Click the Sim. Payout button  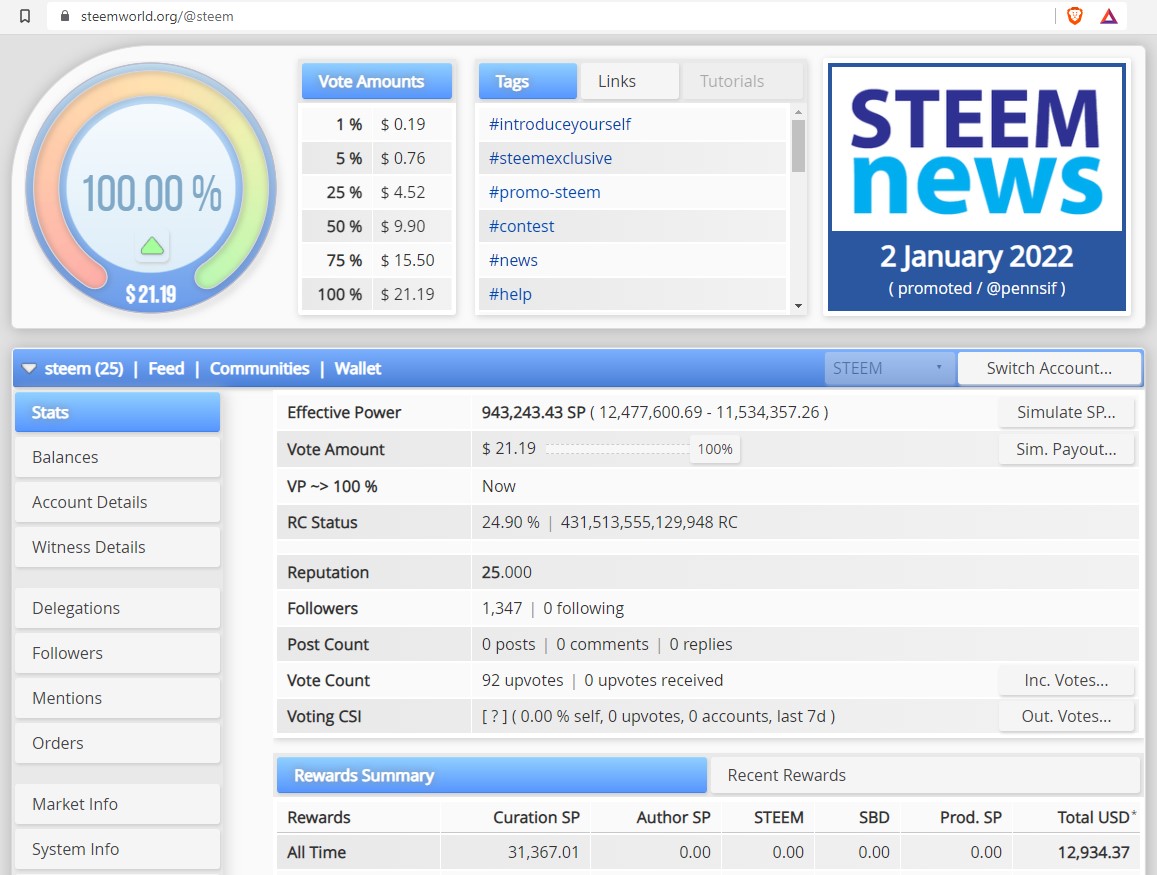(1066, 449)
